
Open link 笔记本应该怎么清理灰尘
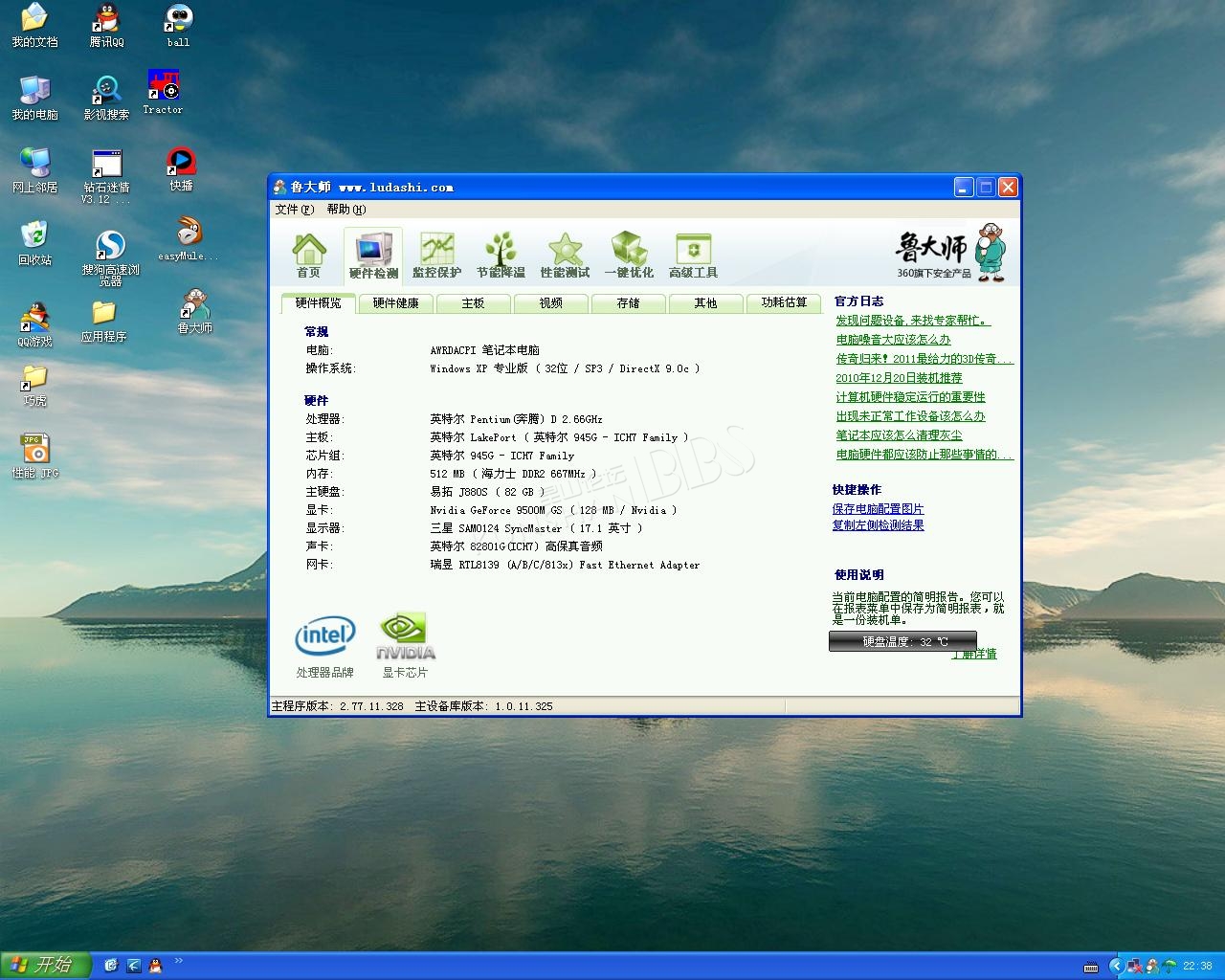point(899,435)
